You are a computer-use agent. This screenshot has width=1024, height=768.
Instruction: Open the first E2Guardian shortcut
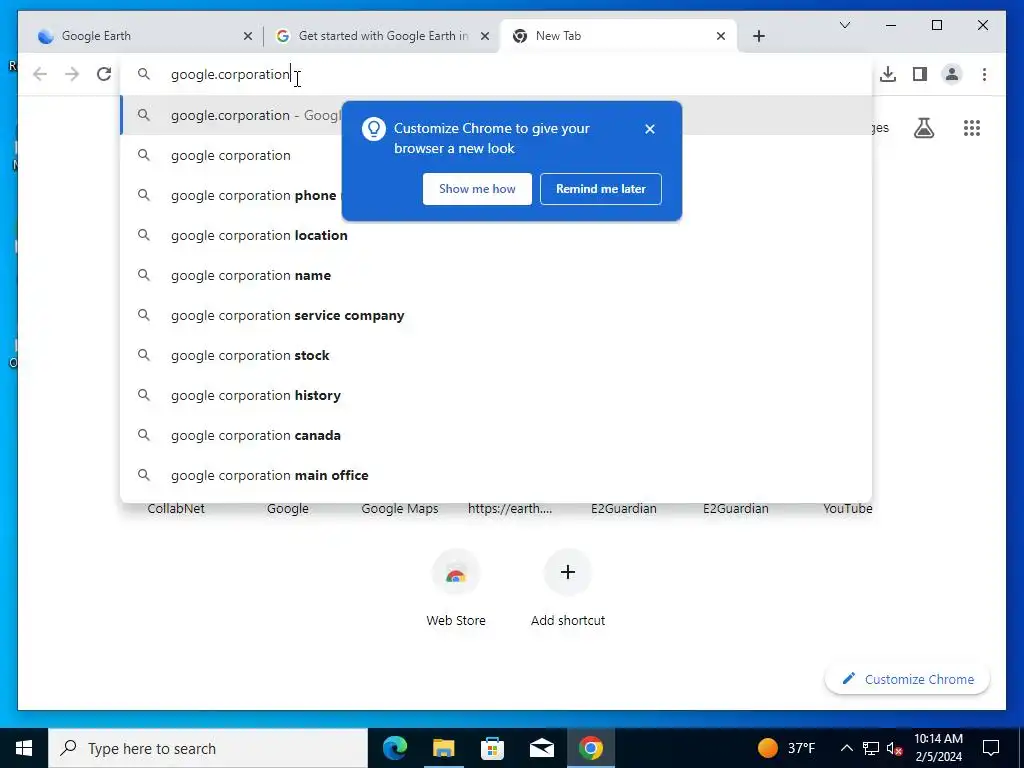click(x=624, y=508)
